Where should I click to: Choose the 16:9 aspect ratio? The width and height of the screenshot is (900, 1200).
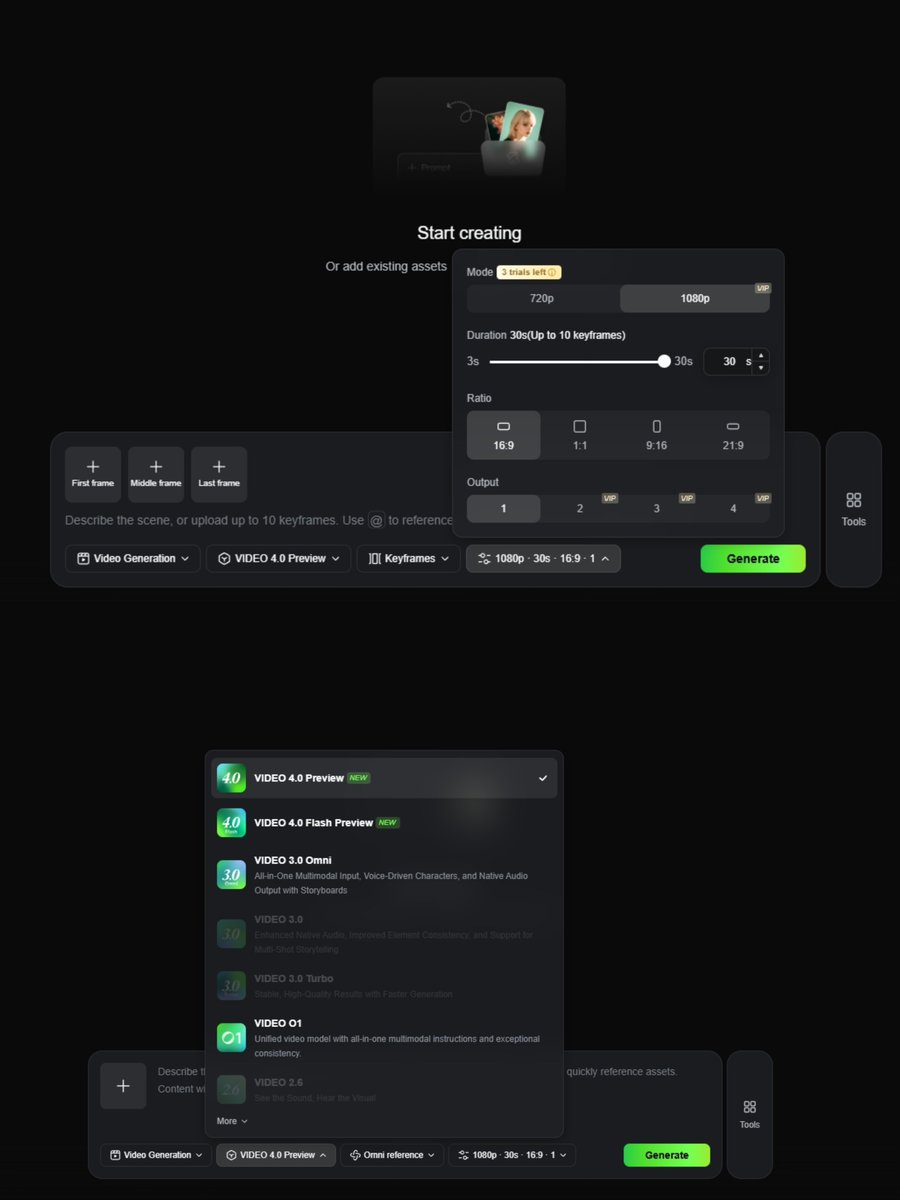click(504, 435)
